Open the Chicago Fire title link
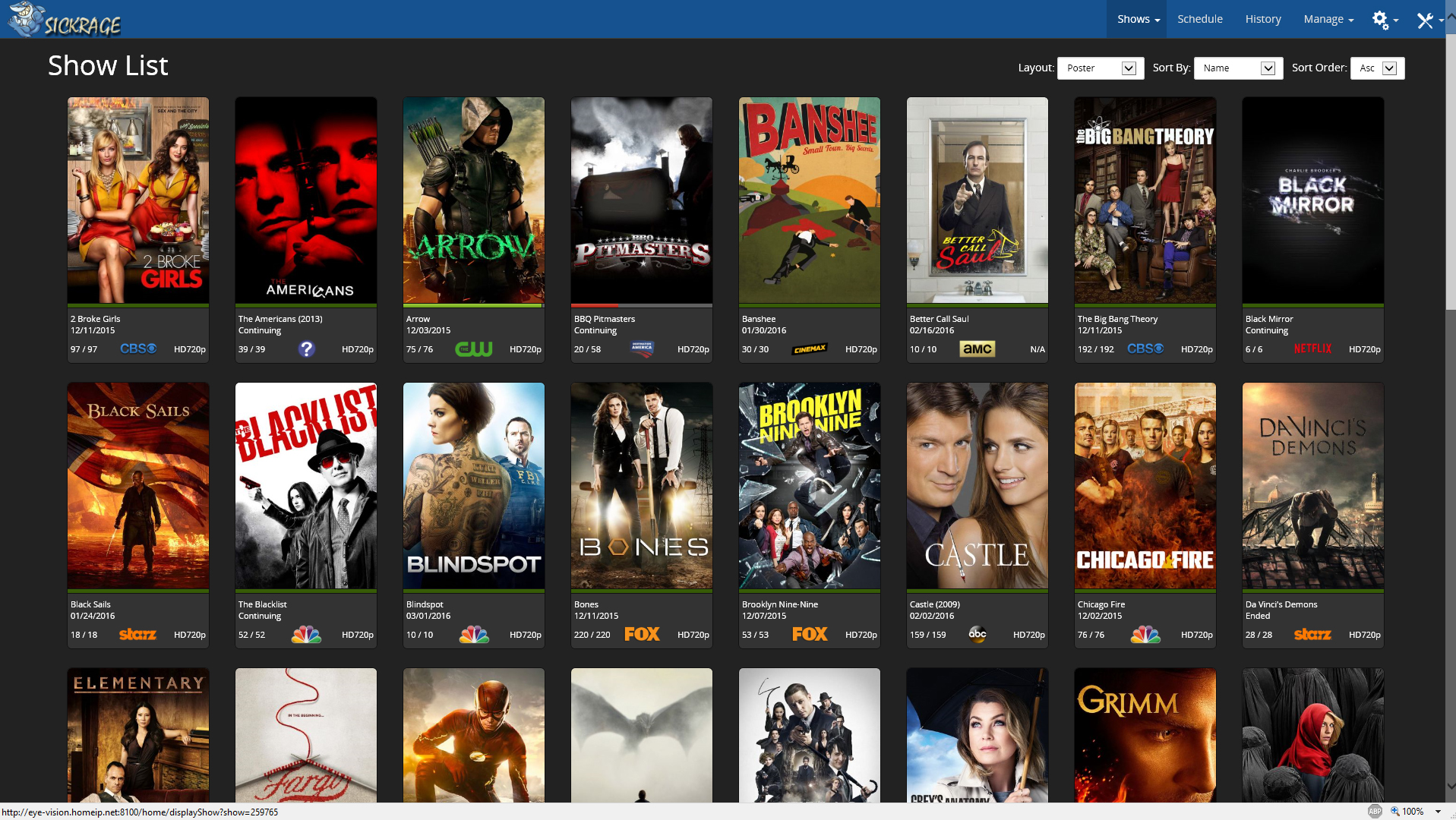 tap(1101, 604)
